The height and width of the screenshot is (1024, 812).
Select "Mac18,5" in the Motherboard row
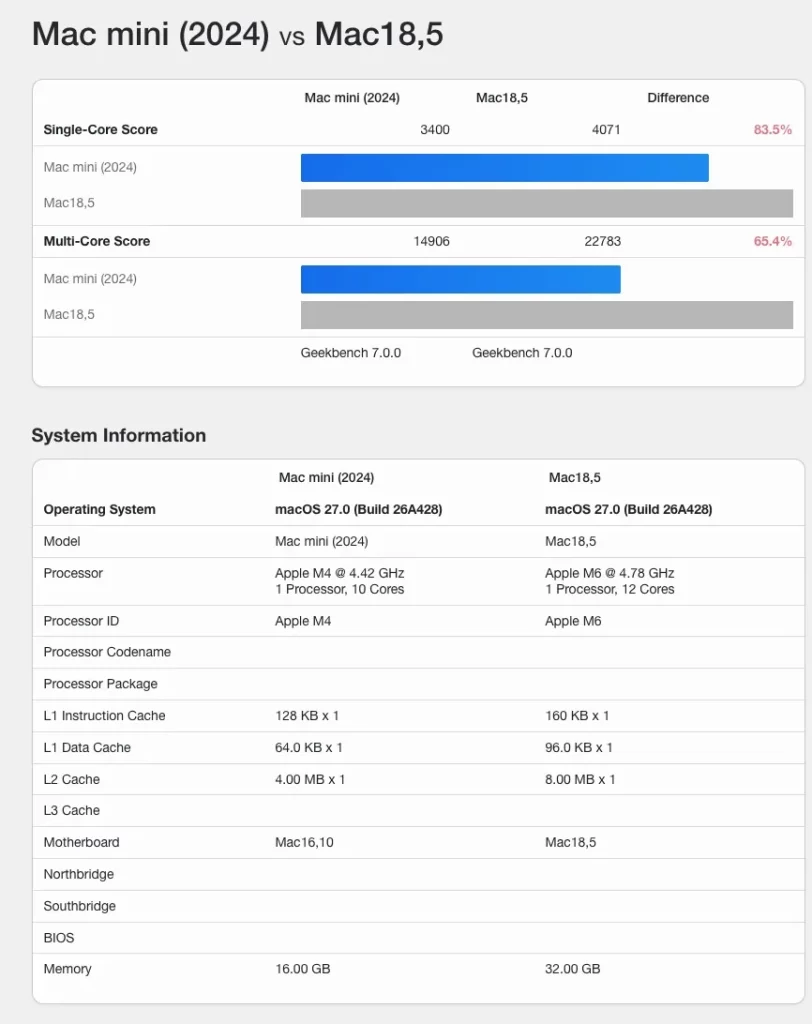[x=570, y=842]
